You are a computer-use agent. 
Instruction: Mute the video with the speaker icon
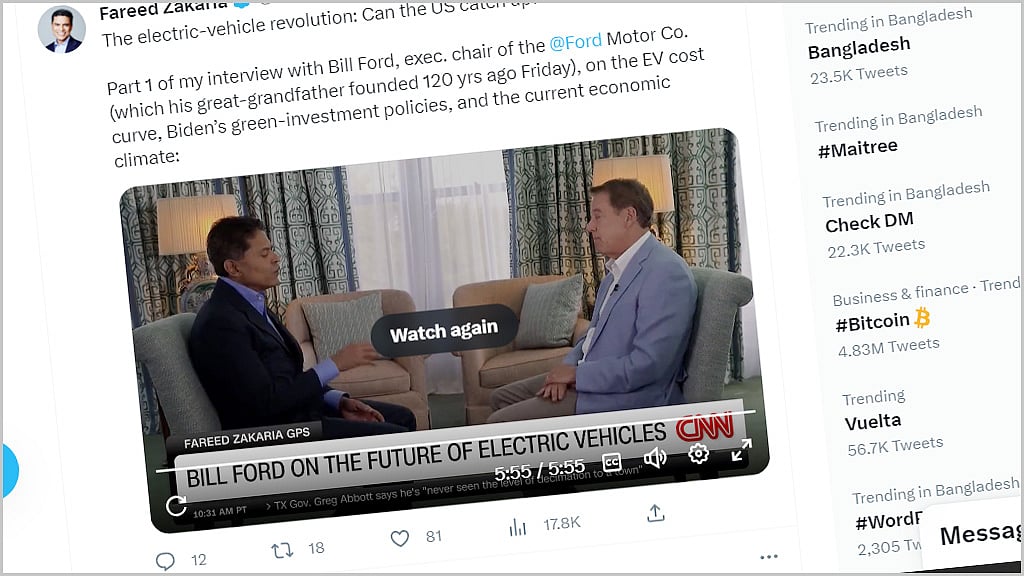pyautogui.click(x=654, y=457)
